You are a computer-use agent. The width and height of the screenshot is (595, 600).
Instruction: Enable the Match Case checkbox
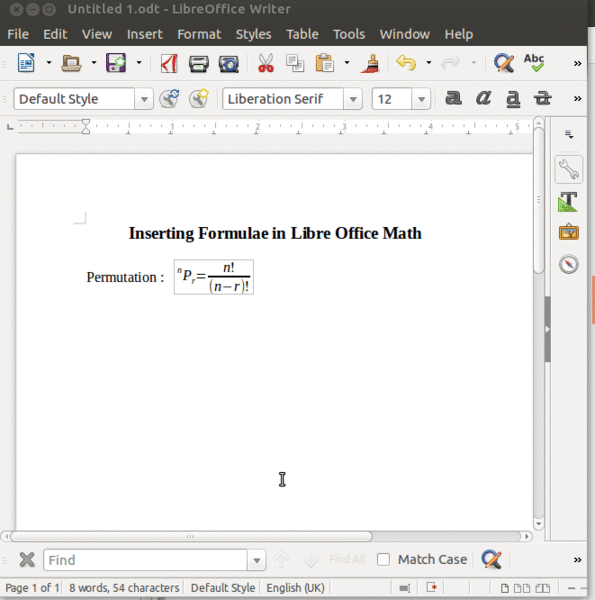(x=383, y=560)
